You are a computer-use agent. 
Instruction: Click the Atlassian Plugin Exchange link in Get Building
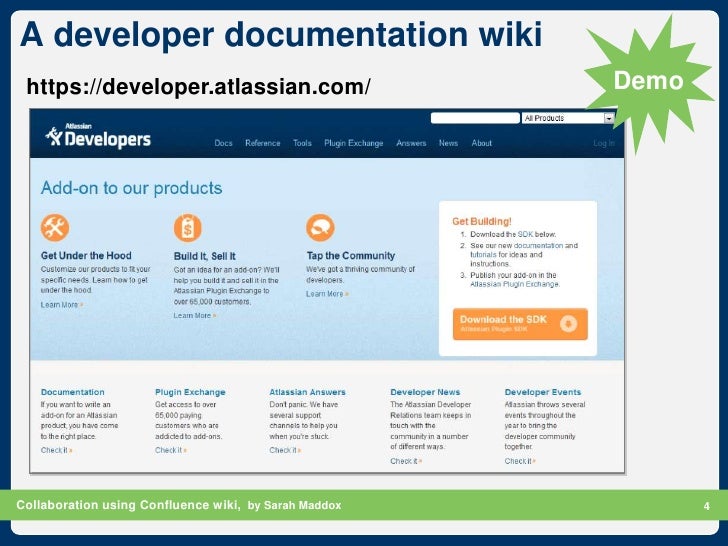[x=515, y=284]
